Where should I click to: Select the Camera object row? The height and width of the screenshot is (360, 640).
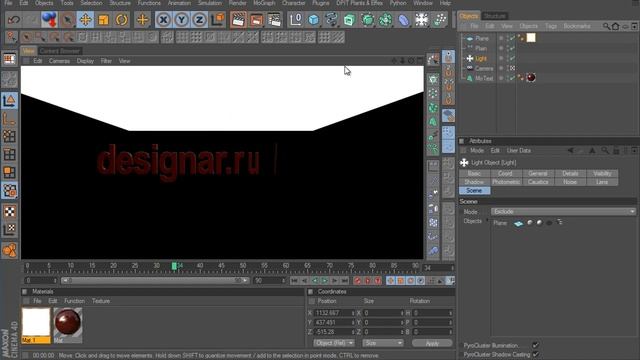coord(484,68)
